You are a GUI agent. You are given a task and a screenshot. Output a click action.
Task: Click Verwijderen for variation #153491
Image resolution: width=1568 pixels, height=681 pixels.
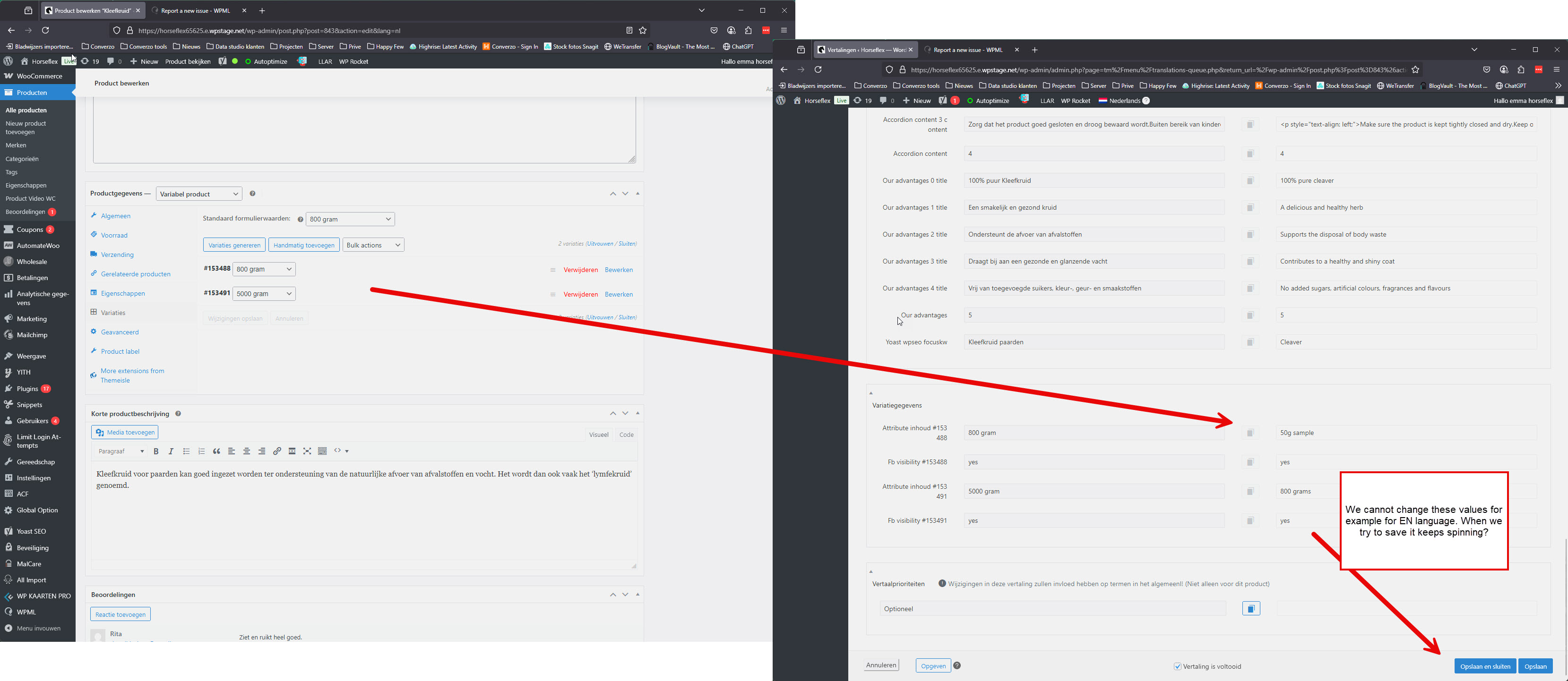[581, 294]
